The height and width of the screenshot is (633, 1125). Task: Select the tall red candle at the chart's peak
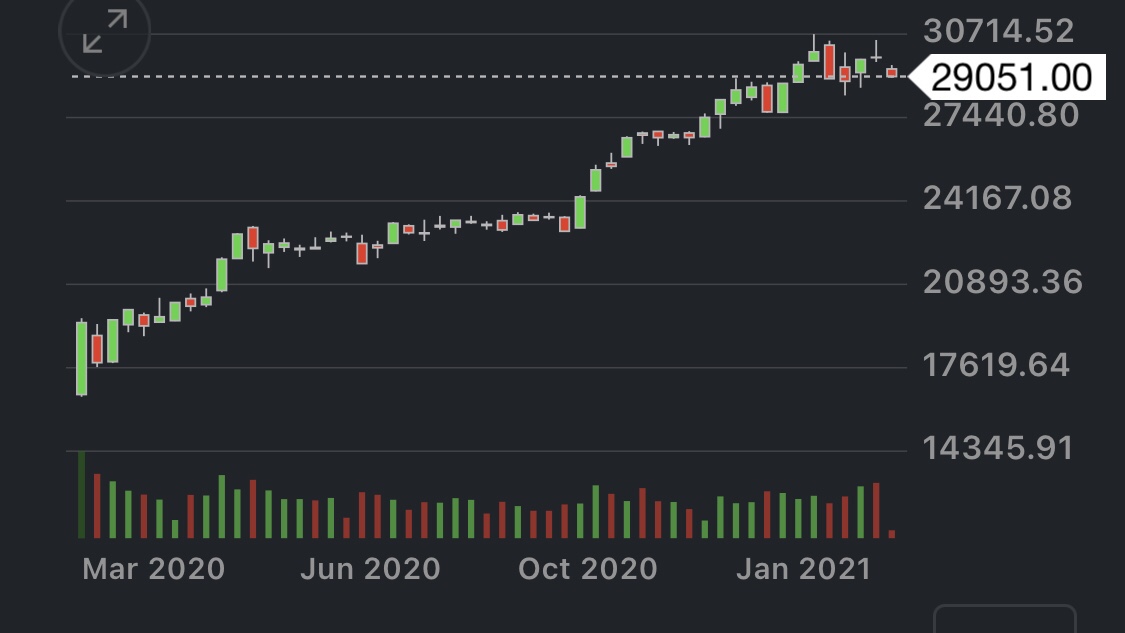pos(829,61)
